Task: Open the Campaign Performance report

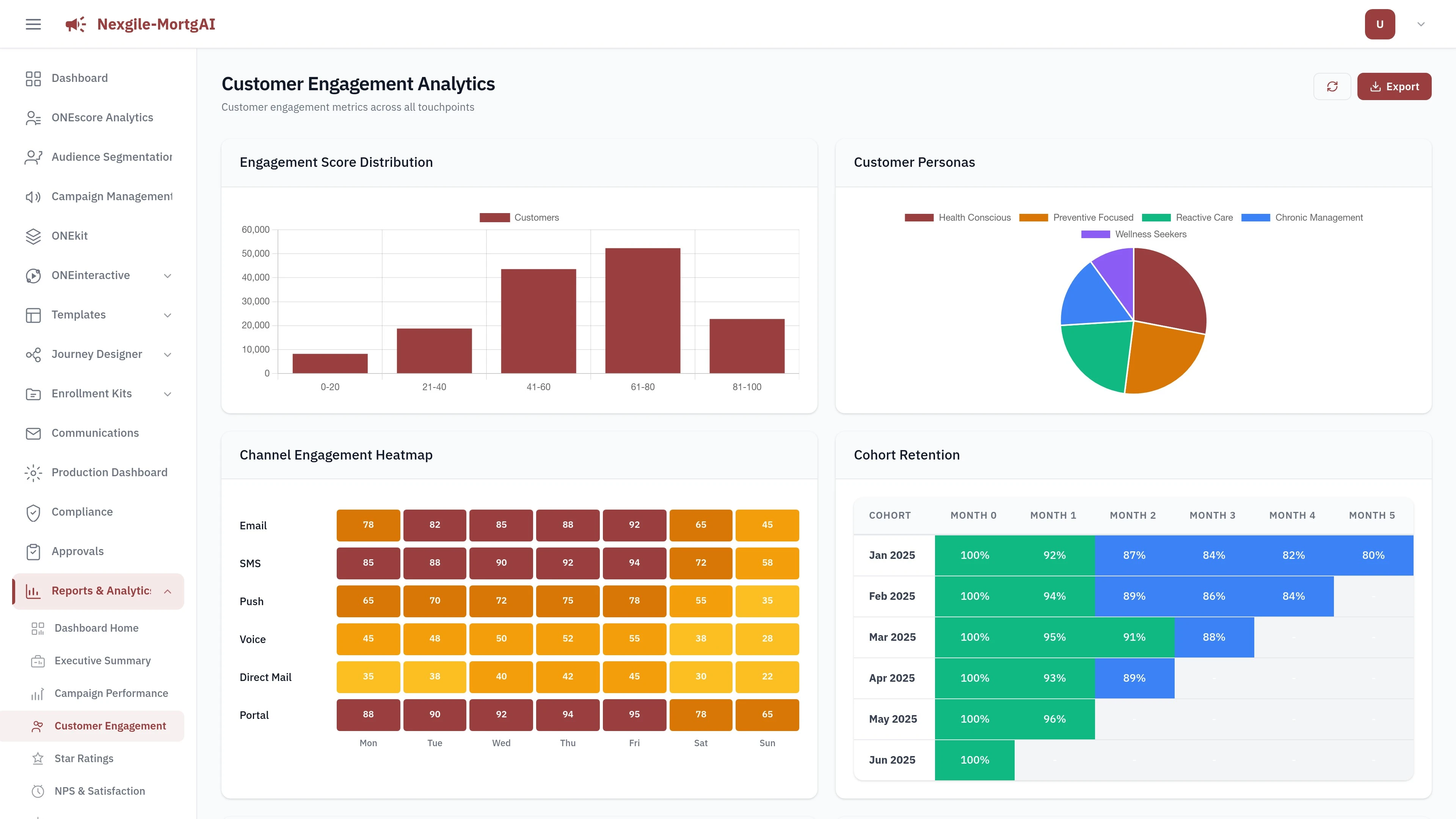Action: (x=111, y=693)
